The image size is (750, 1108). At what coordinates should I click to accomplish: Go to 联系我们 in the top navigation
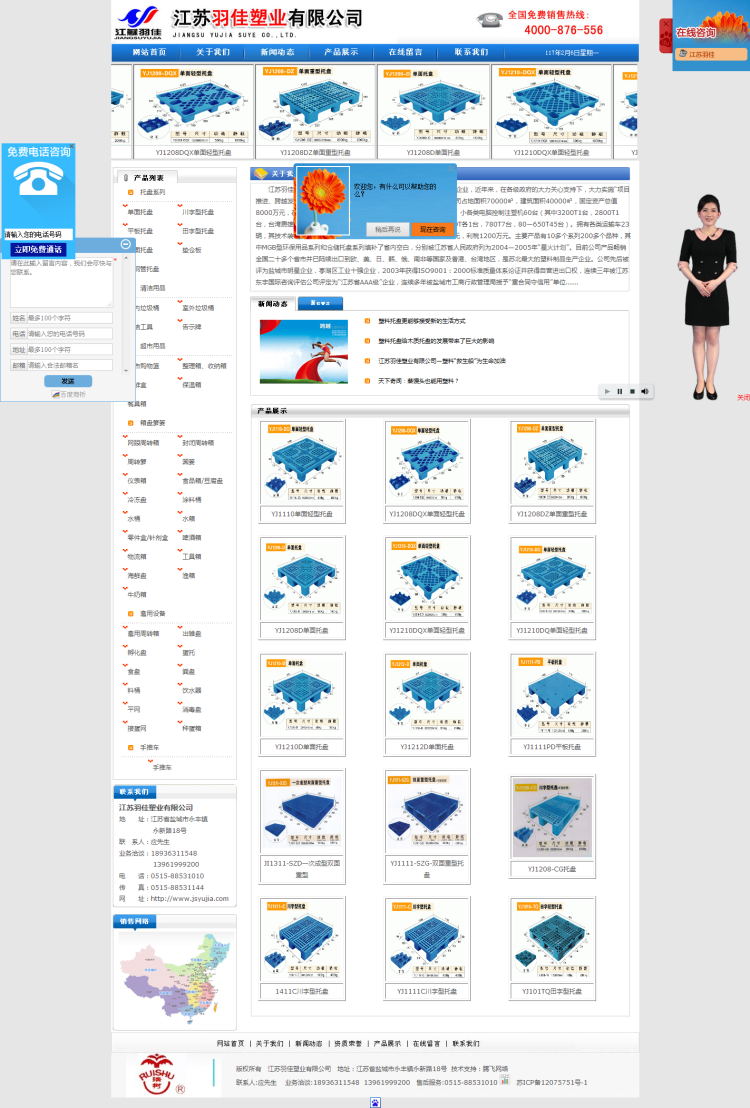471,52
